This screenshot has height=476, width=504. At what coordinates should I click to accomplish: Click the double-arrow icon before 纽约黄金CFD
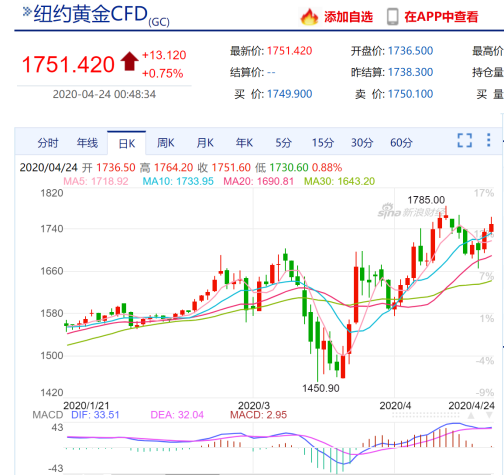(27, 12)
